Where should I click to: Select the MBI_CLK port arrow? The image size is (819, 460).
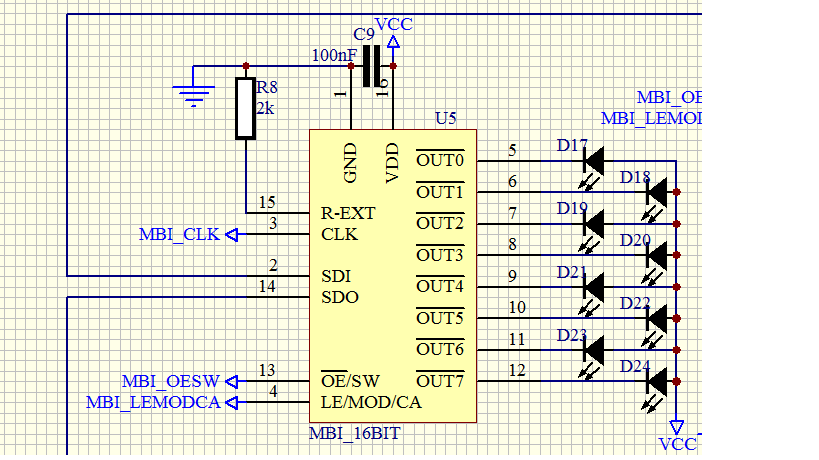[x=231, y=235]
